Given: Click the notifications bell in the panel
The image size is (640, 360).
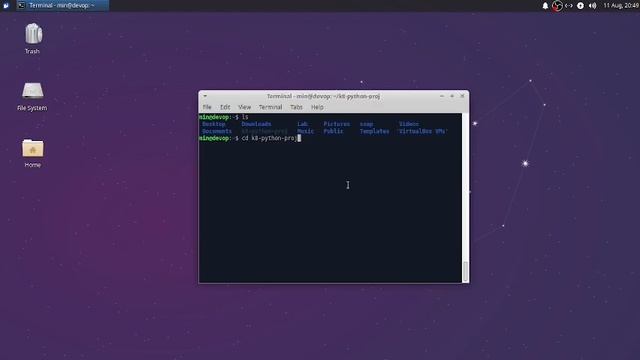Looking at the screenshot, I should click(545, 6).
